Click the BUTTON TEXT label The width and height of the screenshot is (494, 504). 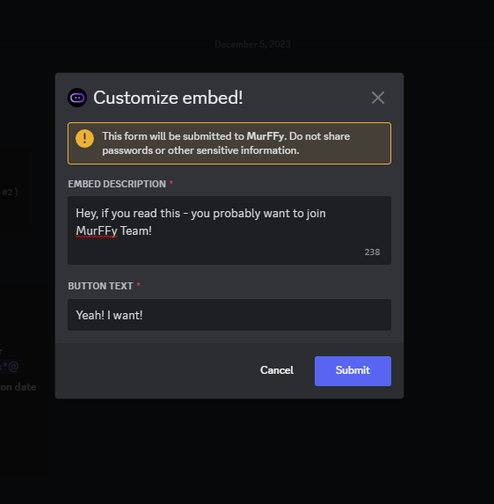click(x=100, y=286)
